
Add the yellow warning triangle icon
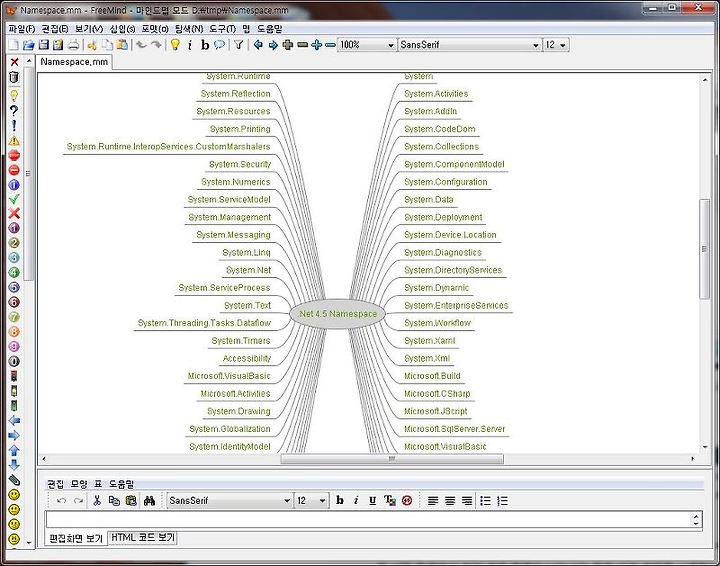click(x=14, y=140)
